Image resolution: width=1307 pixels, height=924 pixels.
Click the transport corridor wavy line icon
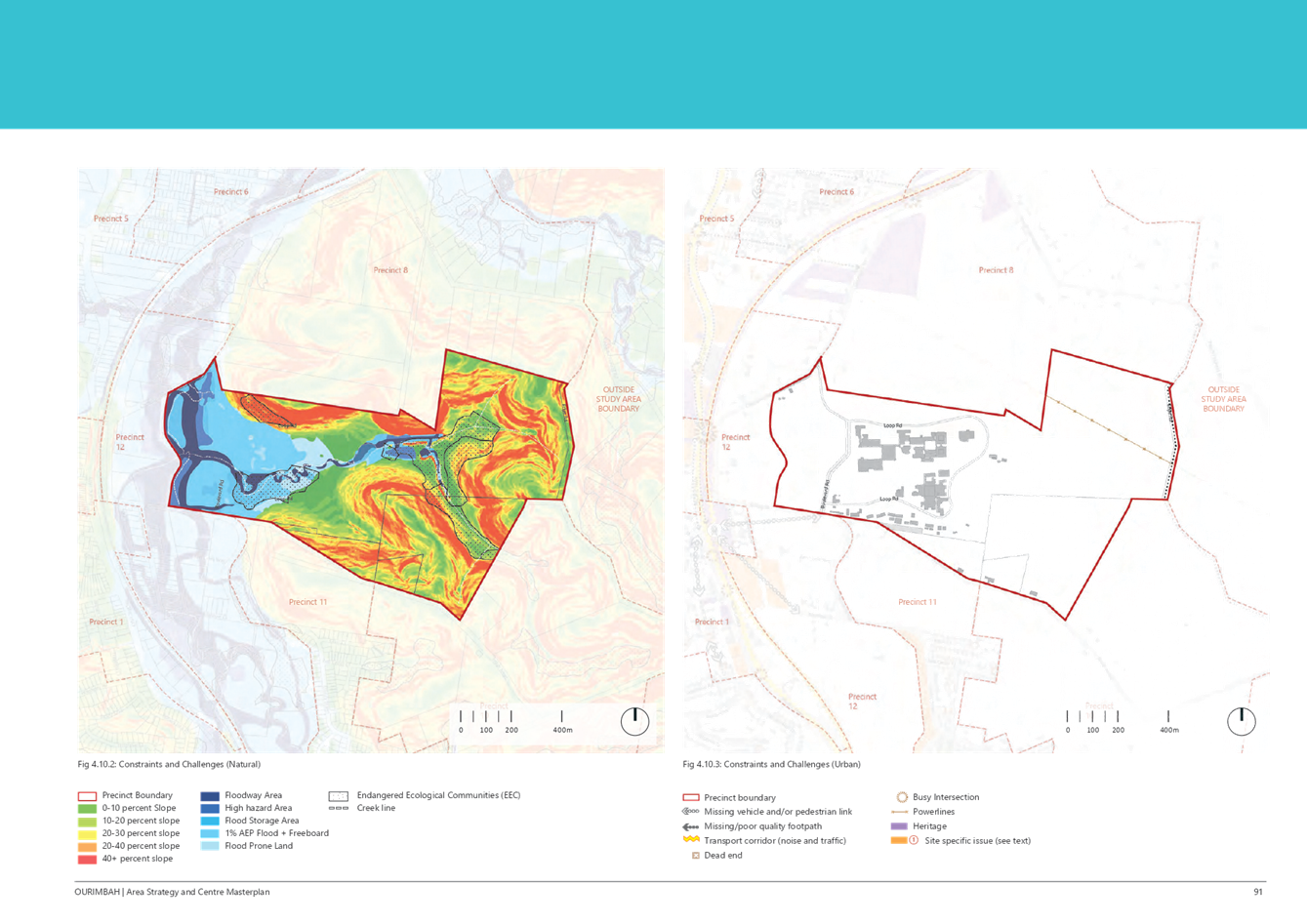click(x=690, y=840)
